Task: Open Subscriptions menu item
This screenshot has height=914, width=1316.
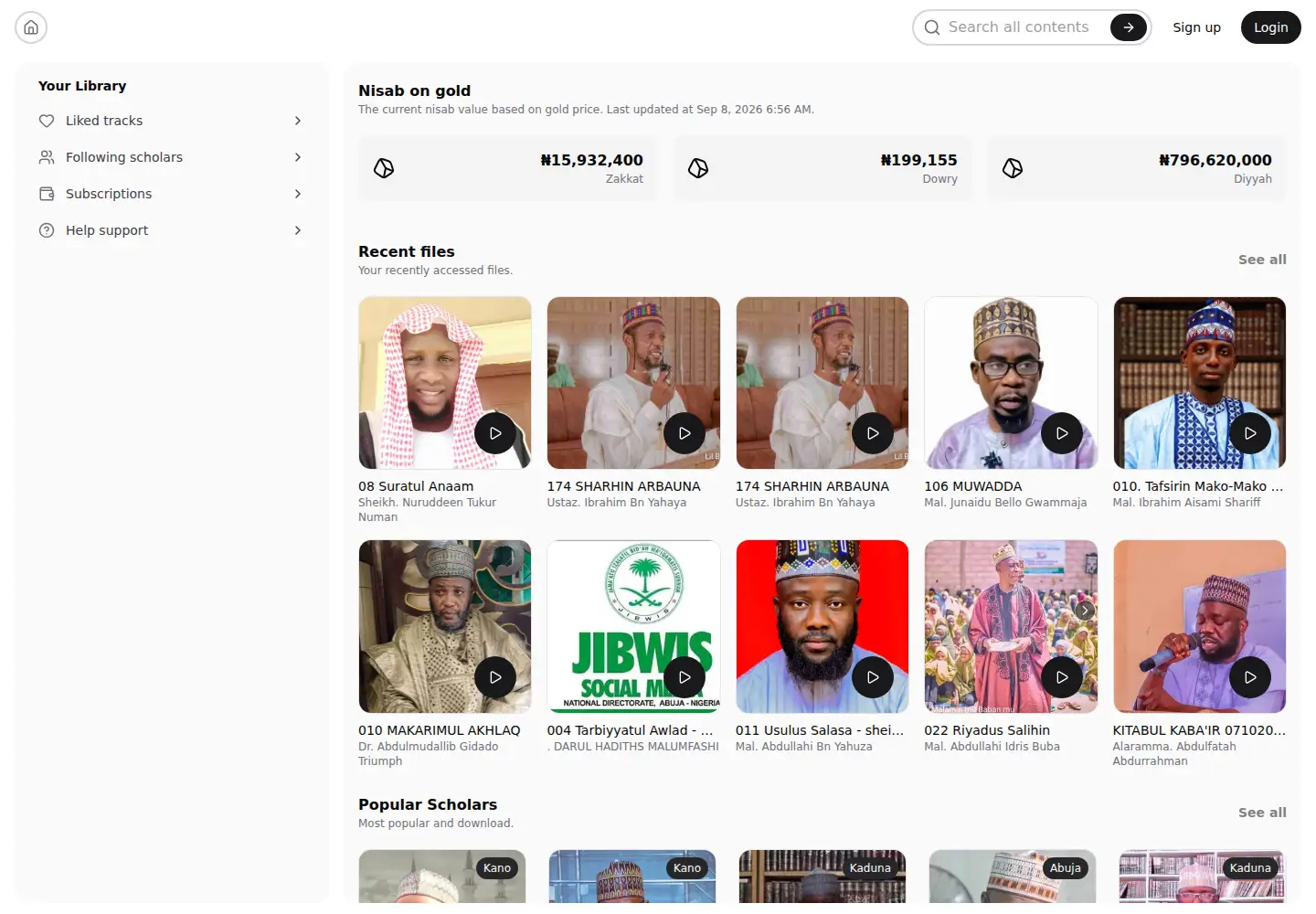Action: 172,194
